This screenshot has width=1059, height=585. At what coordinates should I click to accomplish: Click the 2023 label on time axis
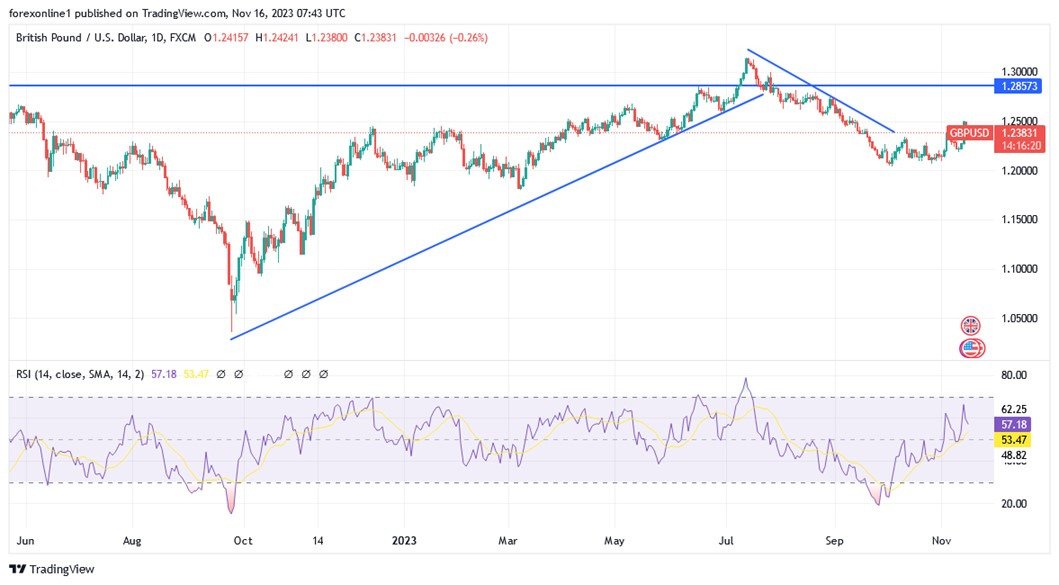point(403,541)
